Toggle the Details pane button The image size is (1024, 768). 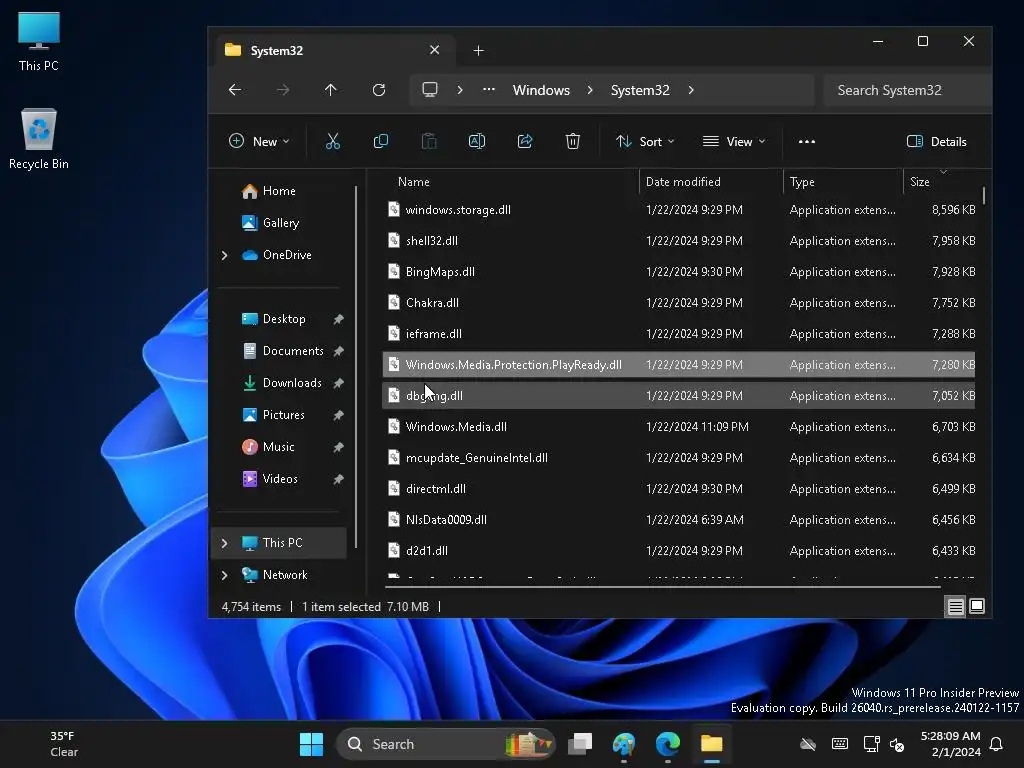coord(936,141)
